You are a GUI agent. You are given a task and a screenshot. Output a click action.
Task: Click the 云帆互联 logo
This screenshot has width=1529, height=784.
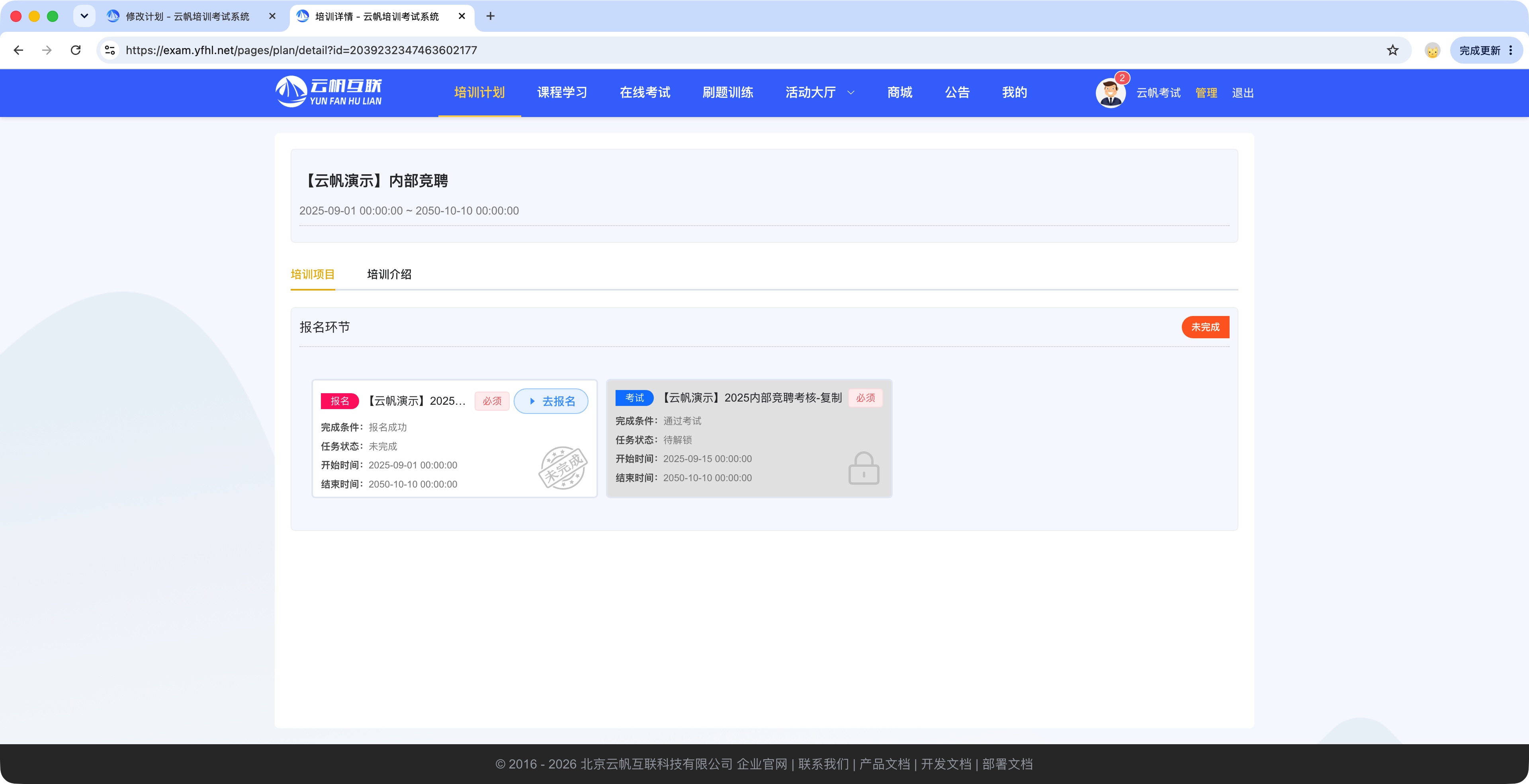pyautogui.click(x=329, y=92)
